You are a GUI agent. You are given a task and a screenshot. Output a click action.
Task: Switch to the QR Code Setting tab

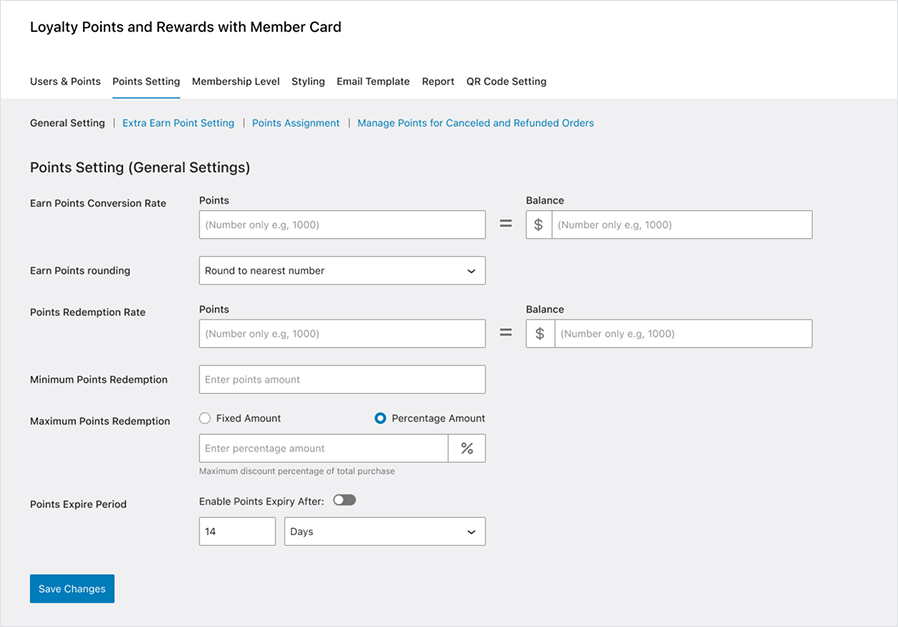[x=506, y=82]
